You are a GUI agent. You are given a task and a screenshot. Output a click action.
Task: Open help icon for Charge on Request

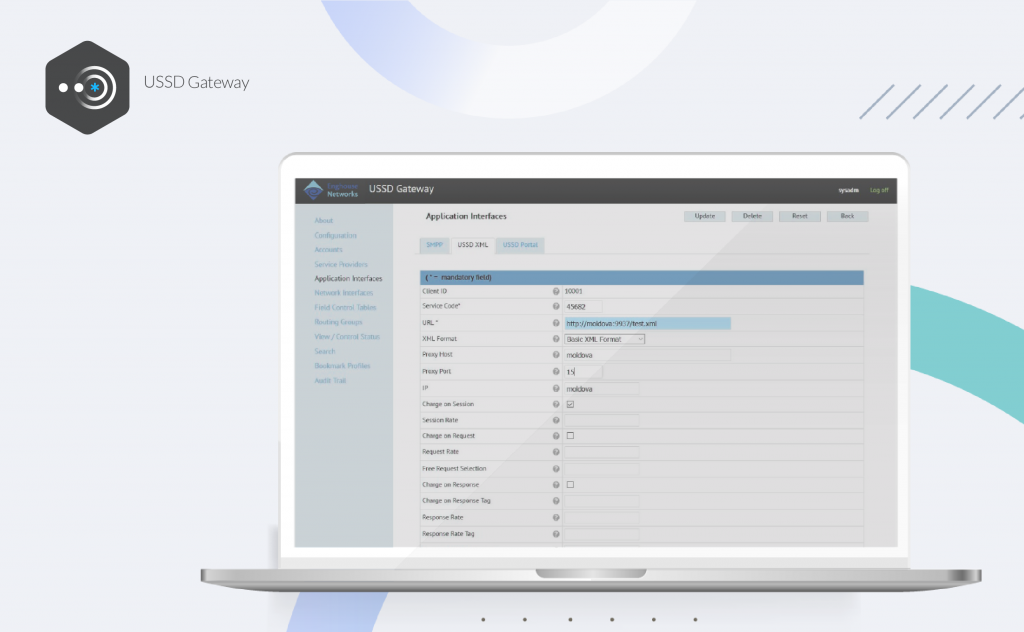556,435
